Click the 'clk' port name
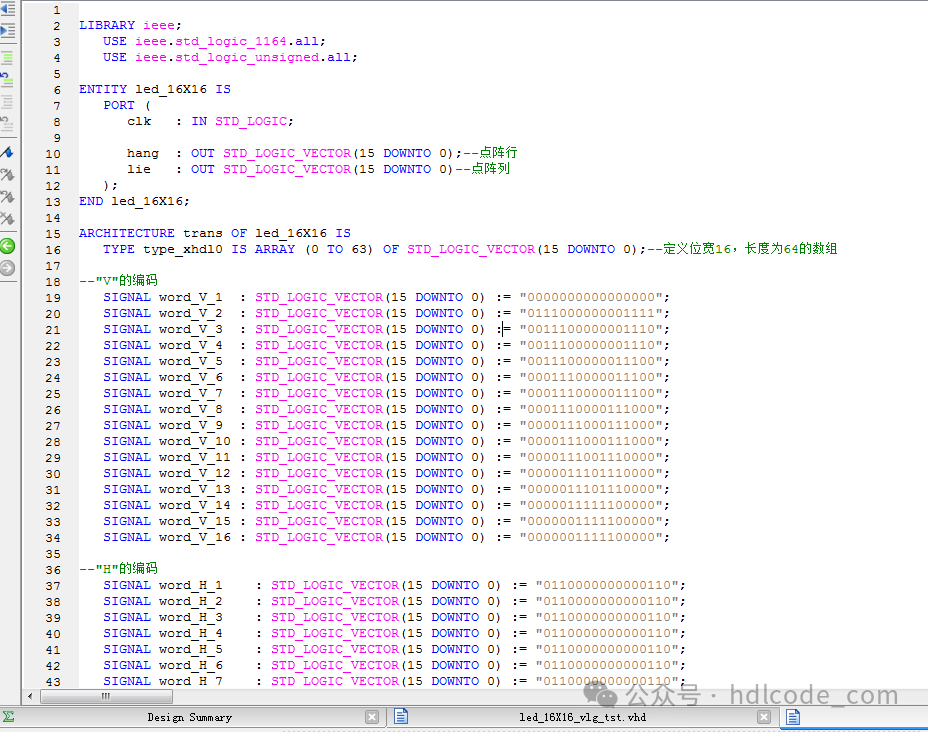928x732 pixels. tap(139, 121)
